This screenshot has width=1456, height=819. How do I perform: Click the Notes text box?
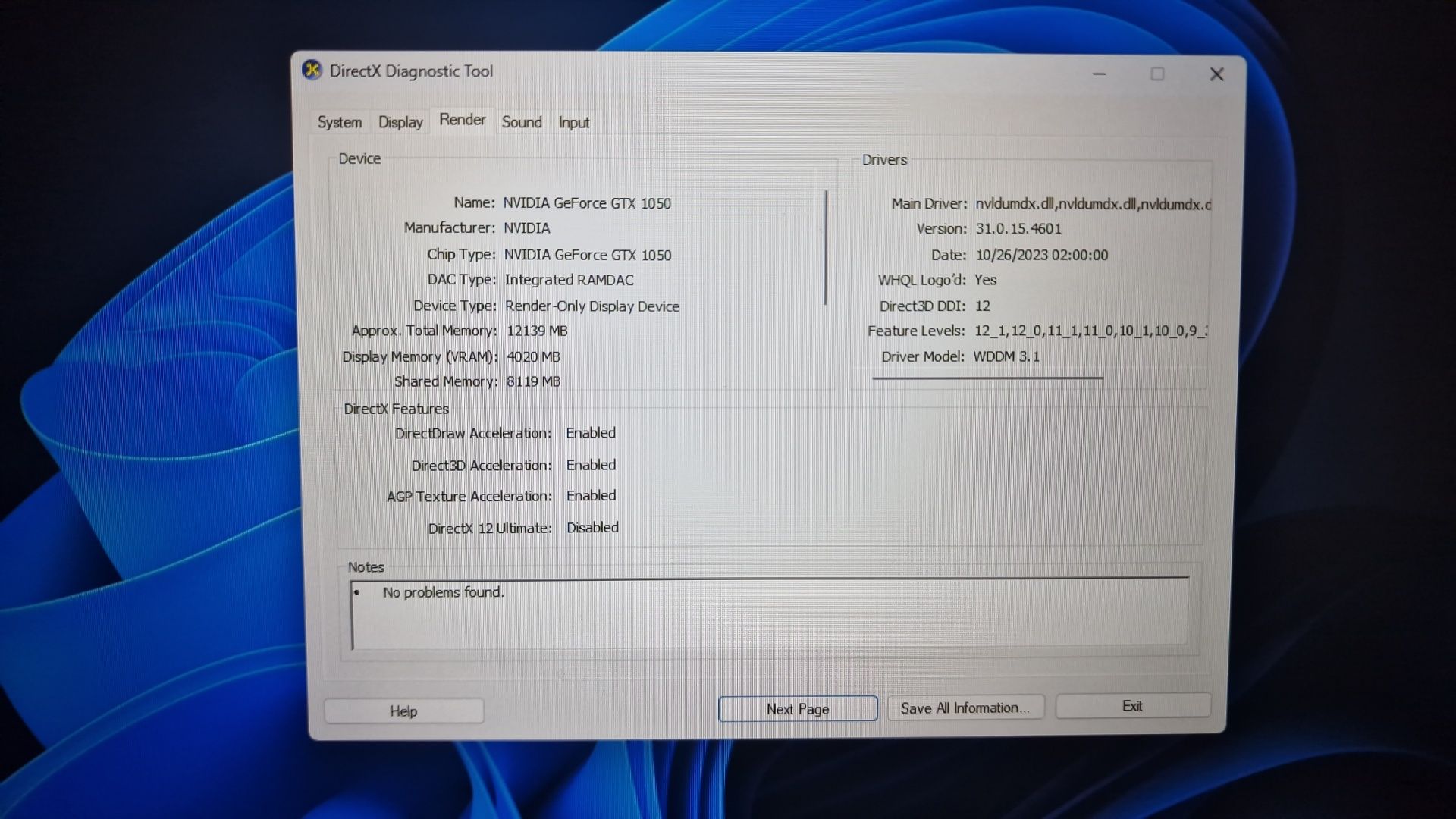(x=770, y=613)
